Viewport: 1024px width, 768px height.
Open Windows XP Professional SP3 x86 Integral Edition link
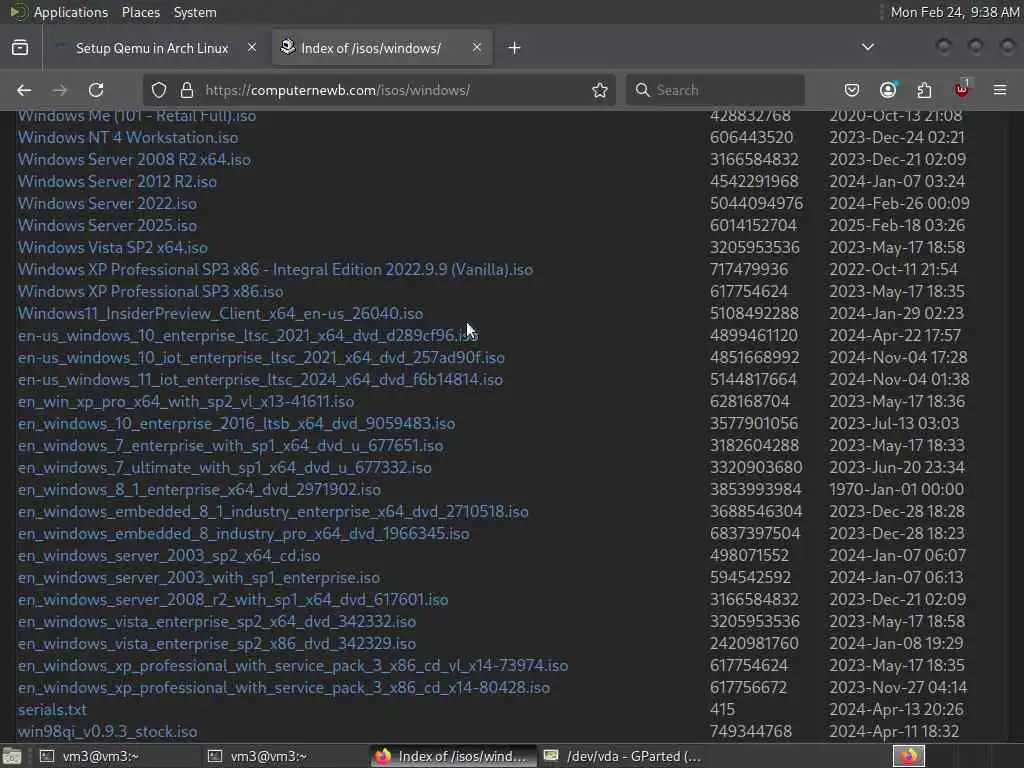pos(275,270)
